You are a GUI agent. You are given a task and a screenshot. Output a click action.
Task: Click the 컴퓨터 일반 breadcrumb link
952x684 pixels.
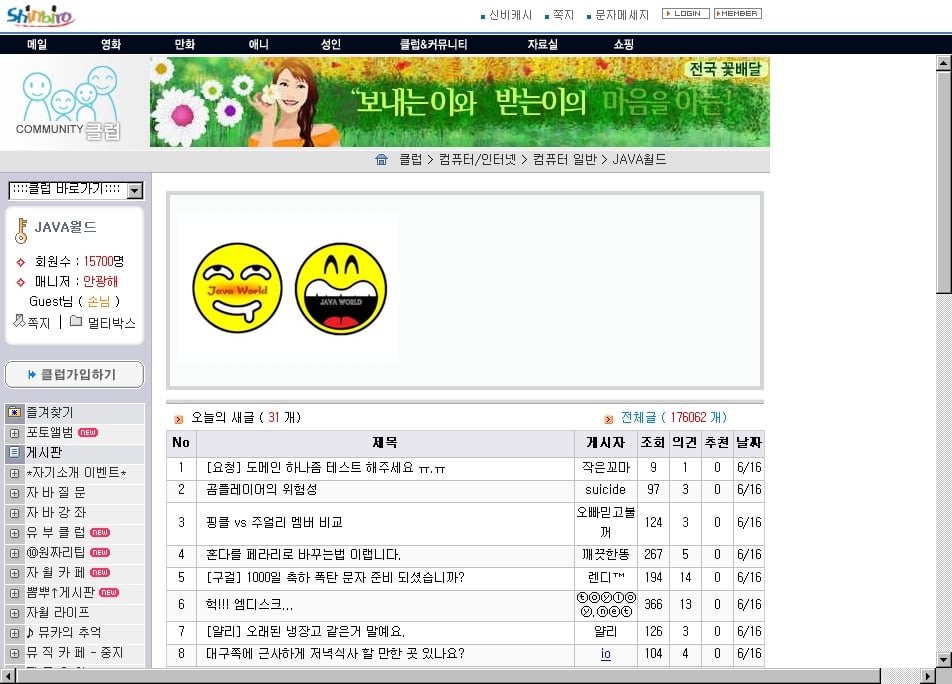tap(565, 160)
